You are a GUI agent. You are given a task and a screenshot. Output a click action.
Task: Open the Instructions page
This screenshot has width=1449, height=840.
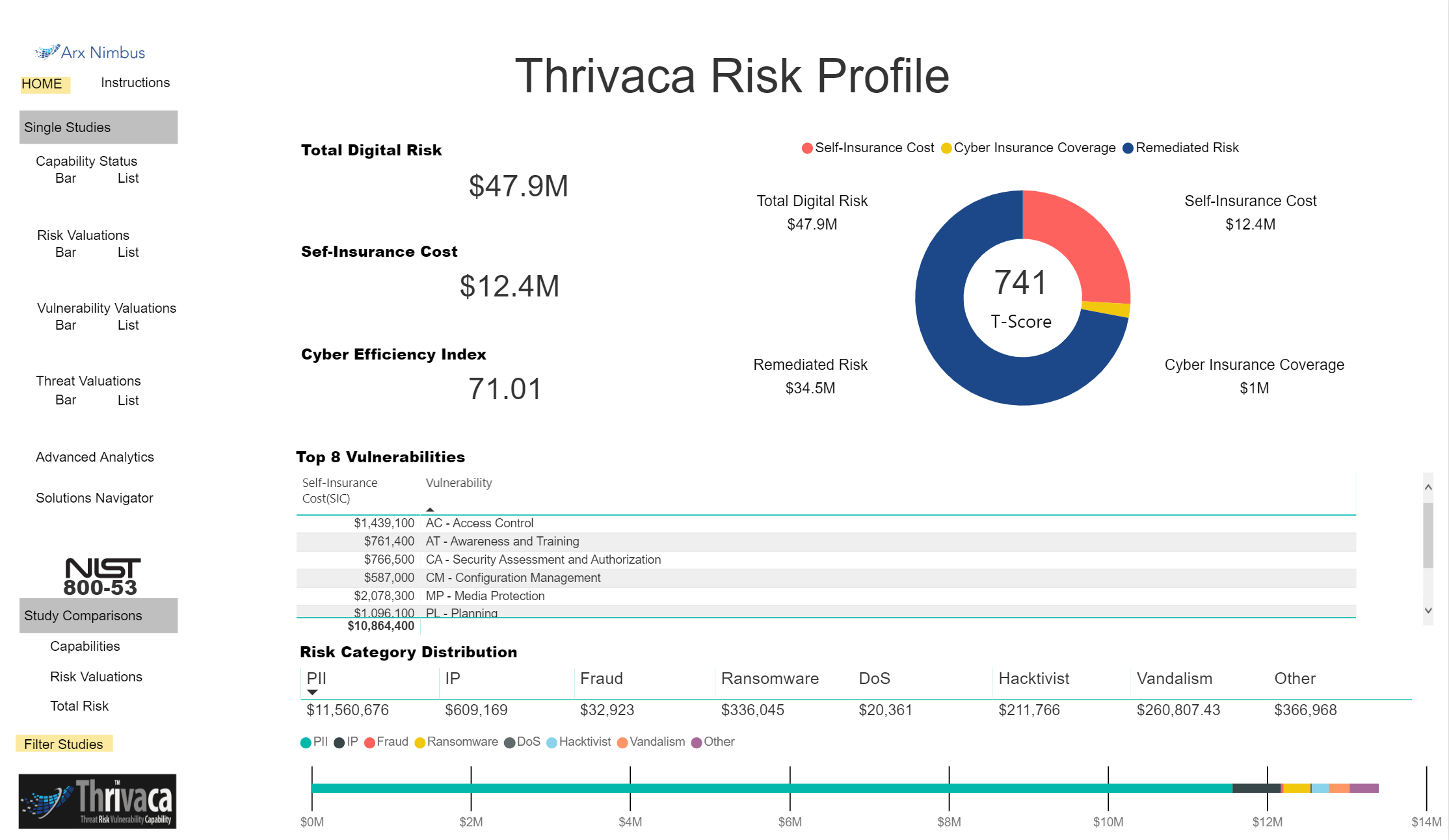[135, 83]
